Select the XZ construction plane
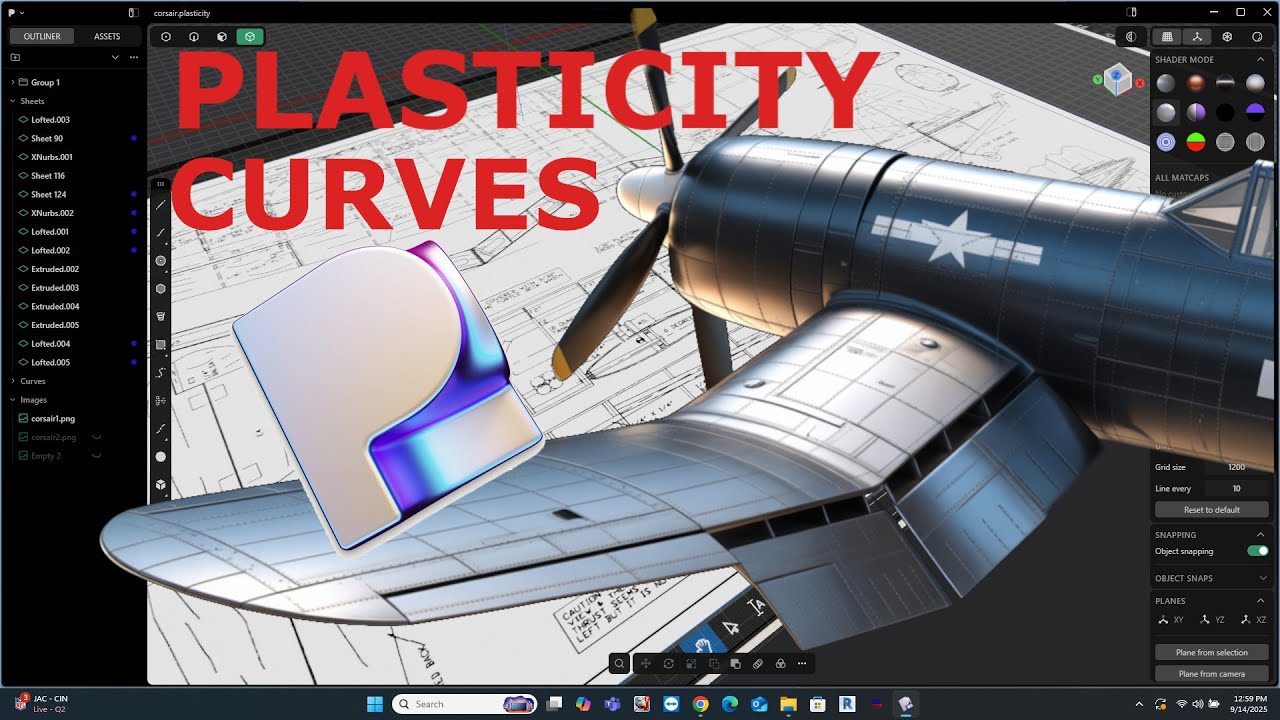The height and width of the screenshot is (720, 1280). click(x=1251, y=620)
